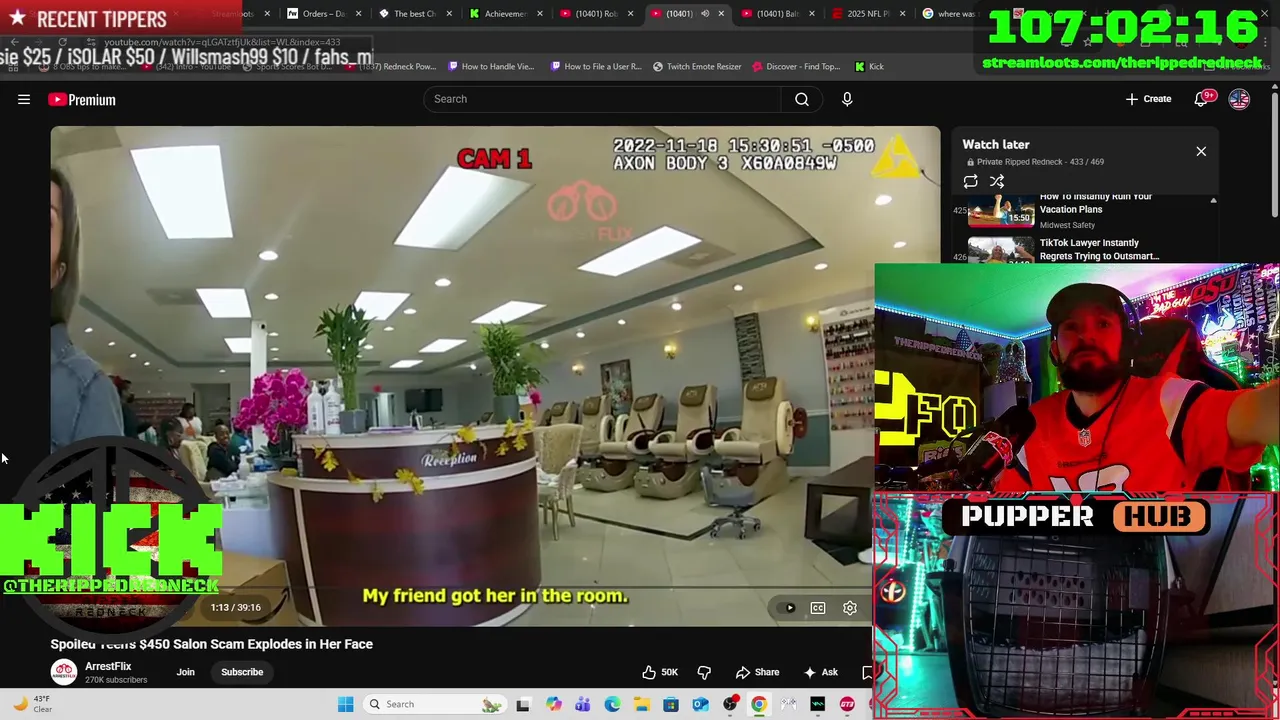Click the playlist scrollbar up arrow
Screen dimensions: 1280x720
pos(1213,201)
